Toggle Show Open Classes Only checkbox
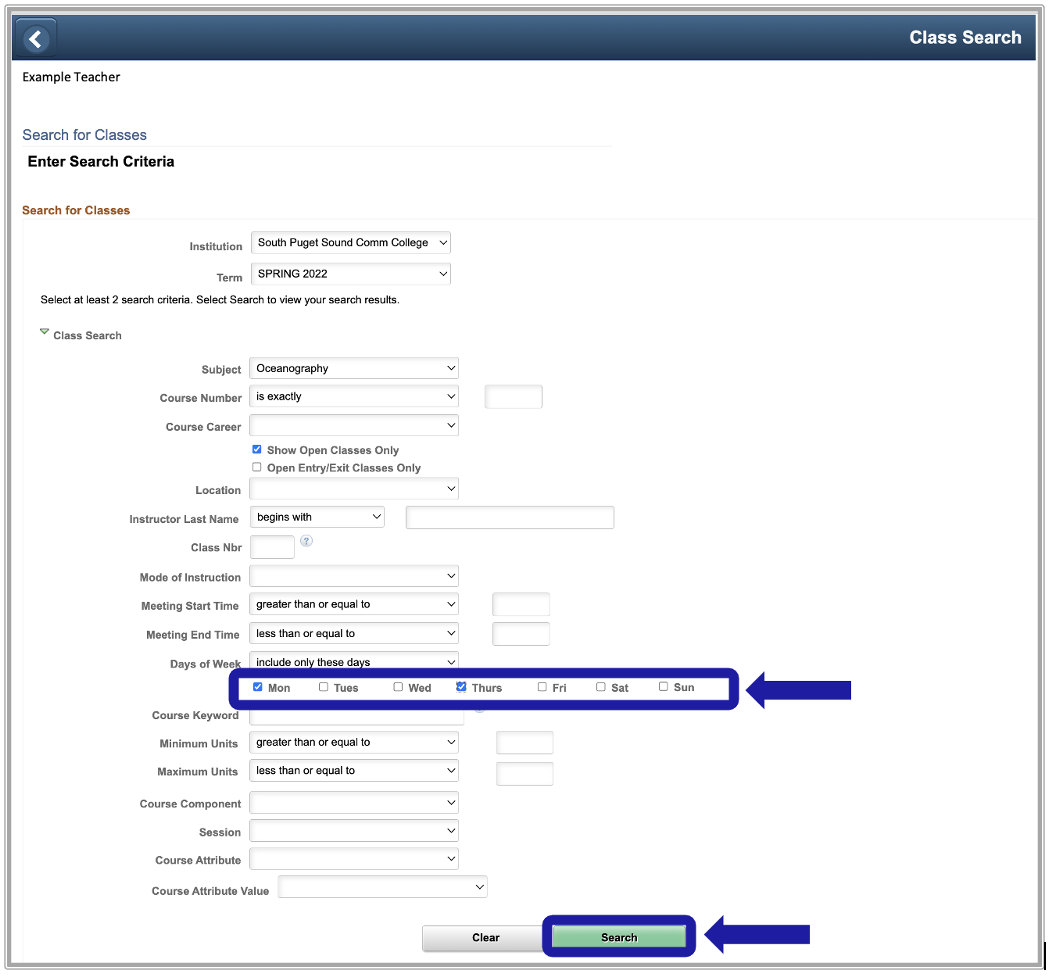The width and height of the screenshot is (1052, 976). (257, 450)
